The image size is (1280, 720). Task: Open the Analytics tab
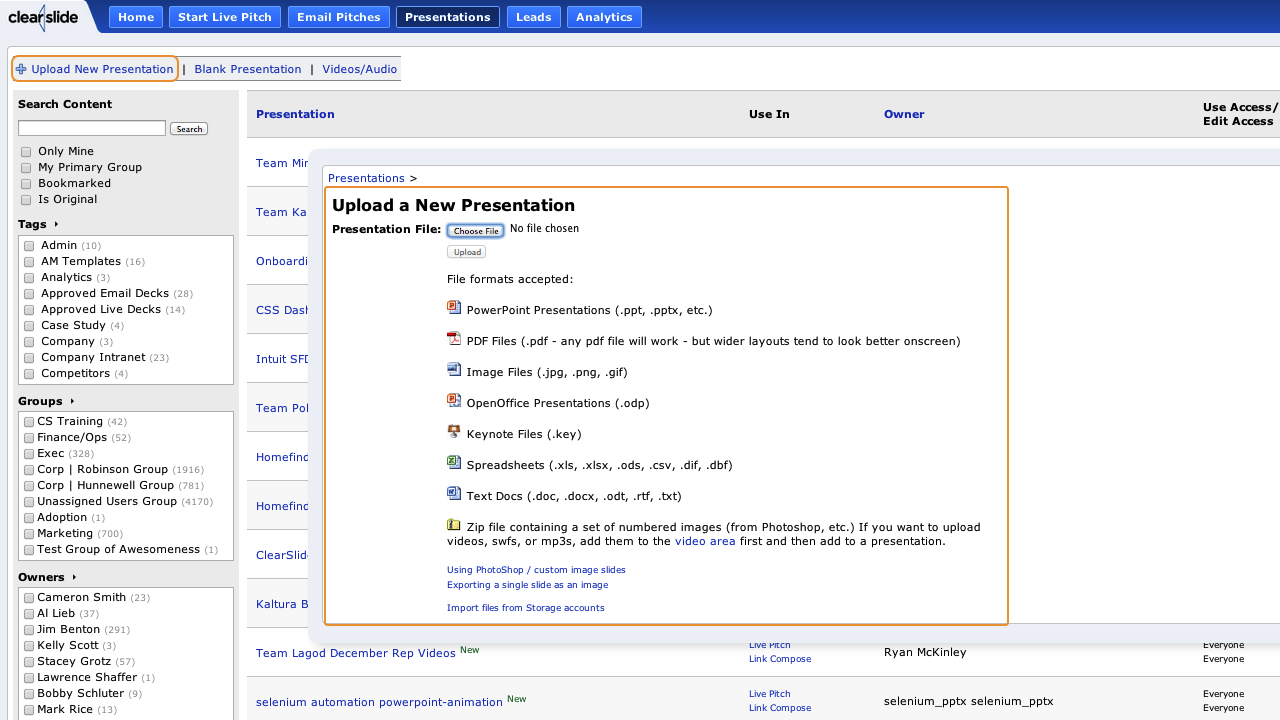tap(604, 17)
